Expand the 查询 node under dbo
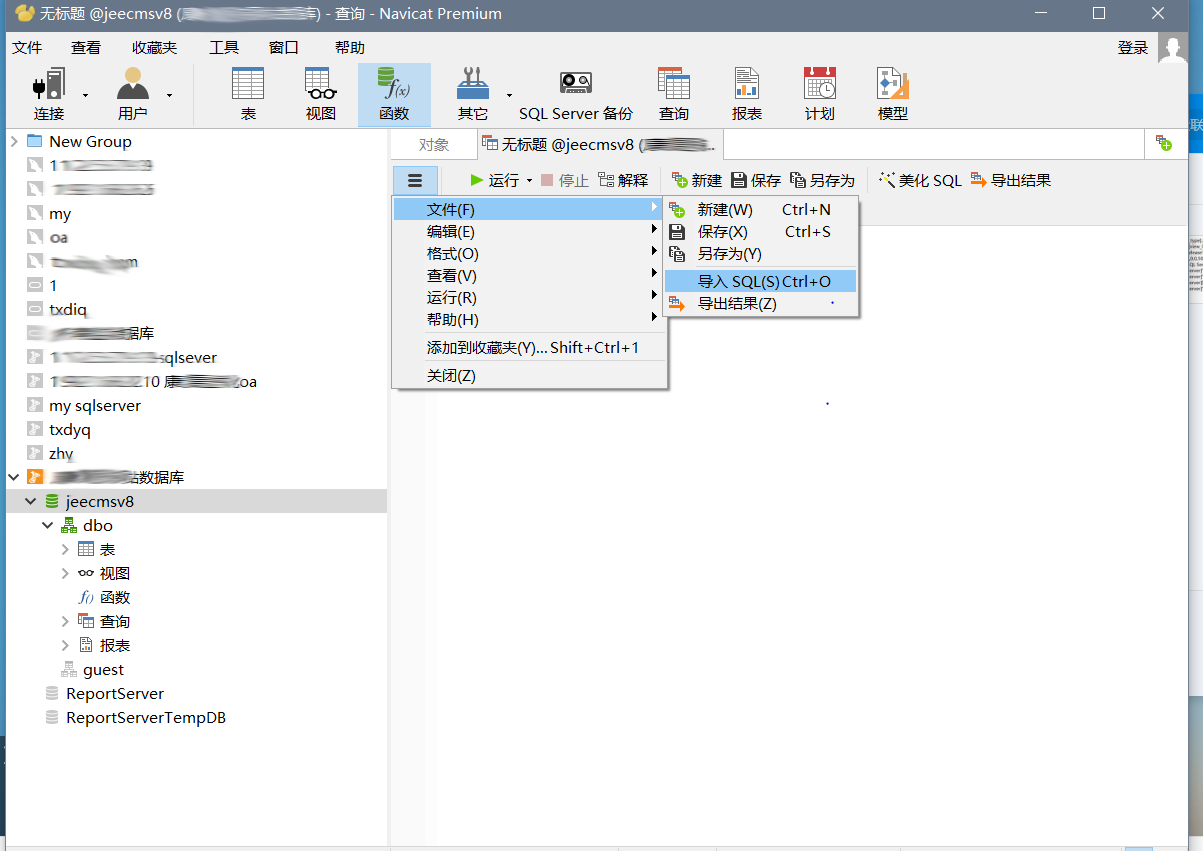Screen dimensions: 1203x851 [65, 621]
